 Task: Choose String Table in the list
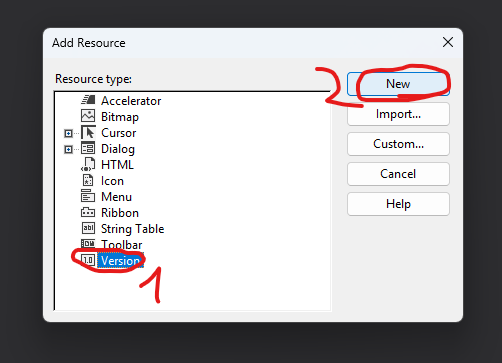[x=132, y=229]
